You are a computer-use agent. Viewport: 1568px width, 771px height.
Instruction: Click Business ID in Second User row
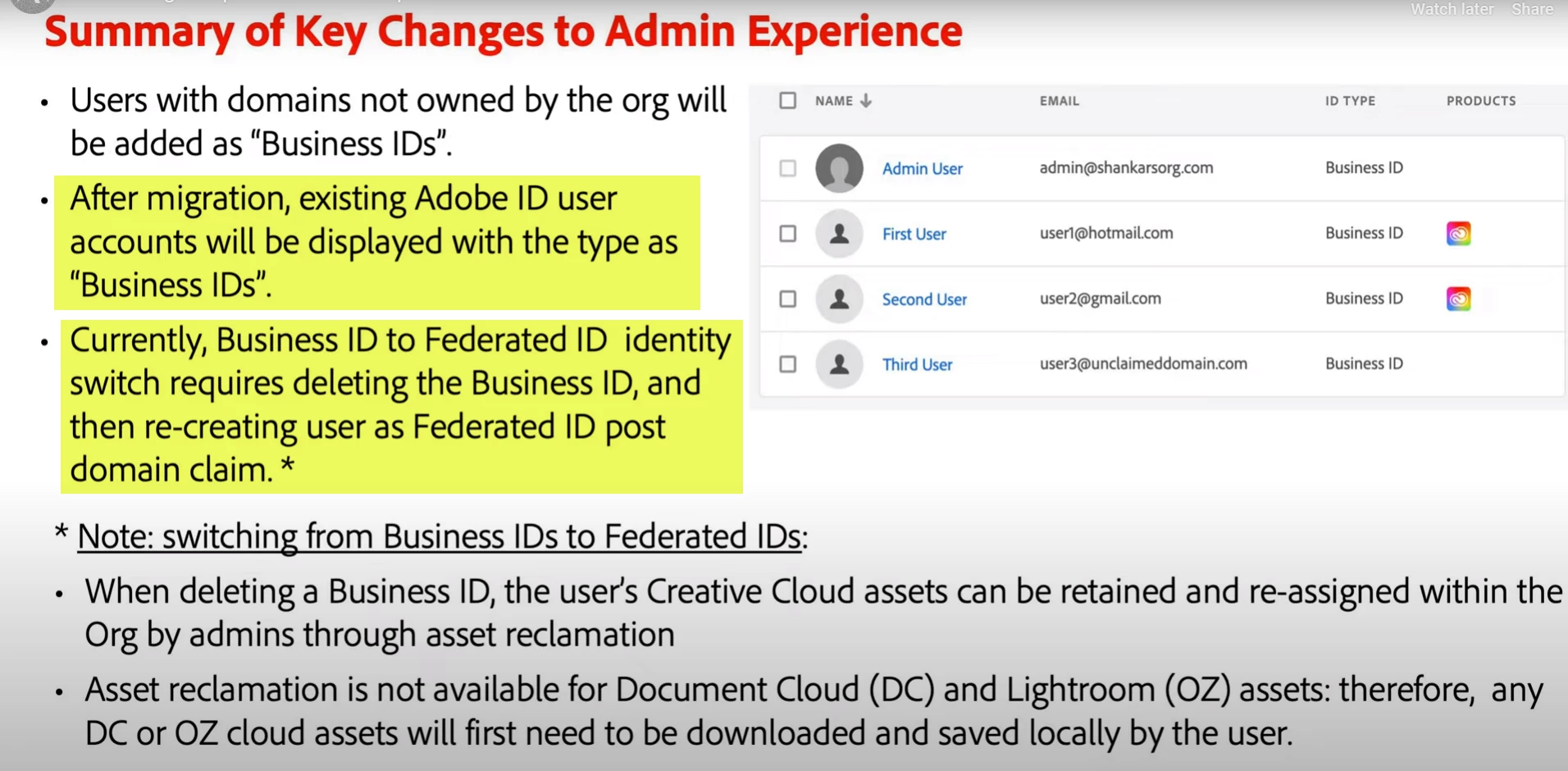(1364, 299)
